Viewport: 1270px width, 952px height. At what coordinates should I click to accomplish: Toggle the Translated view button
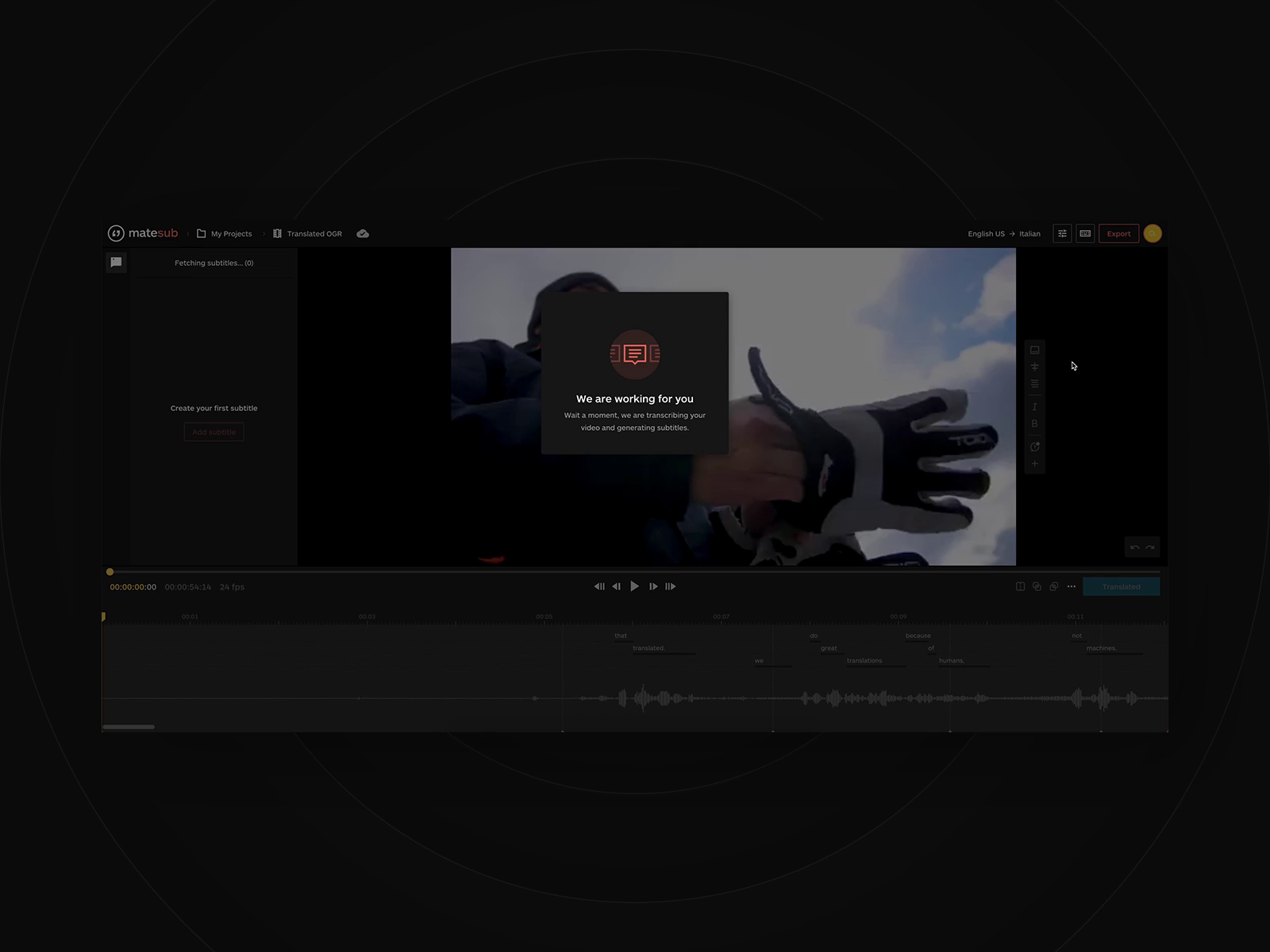click(1121, 586)
